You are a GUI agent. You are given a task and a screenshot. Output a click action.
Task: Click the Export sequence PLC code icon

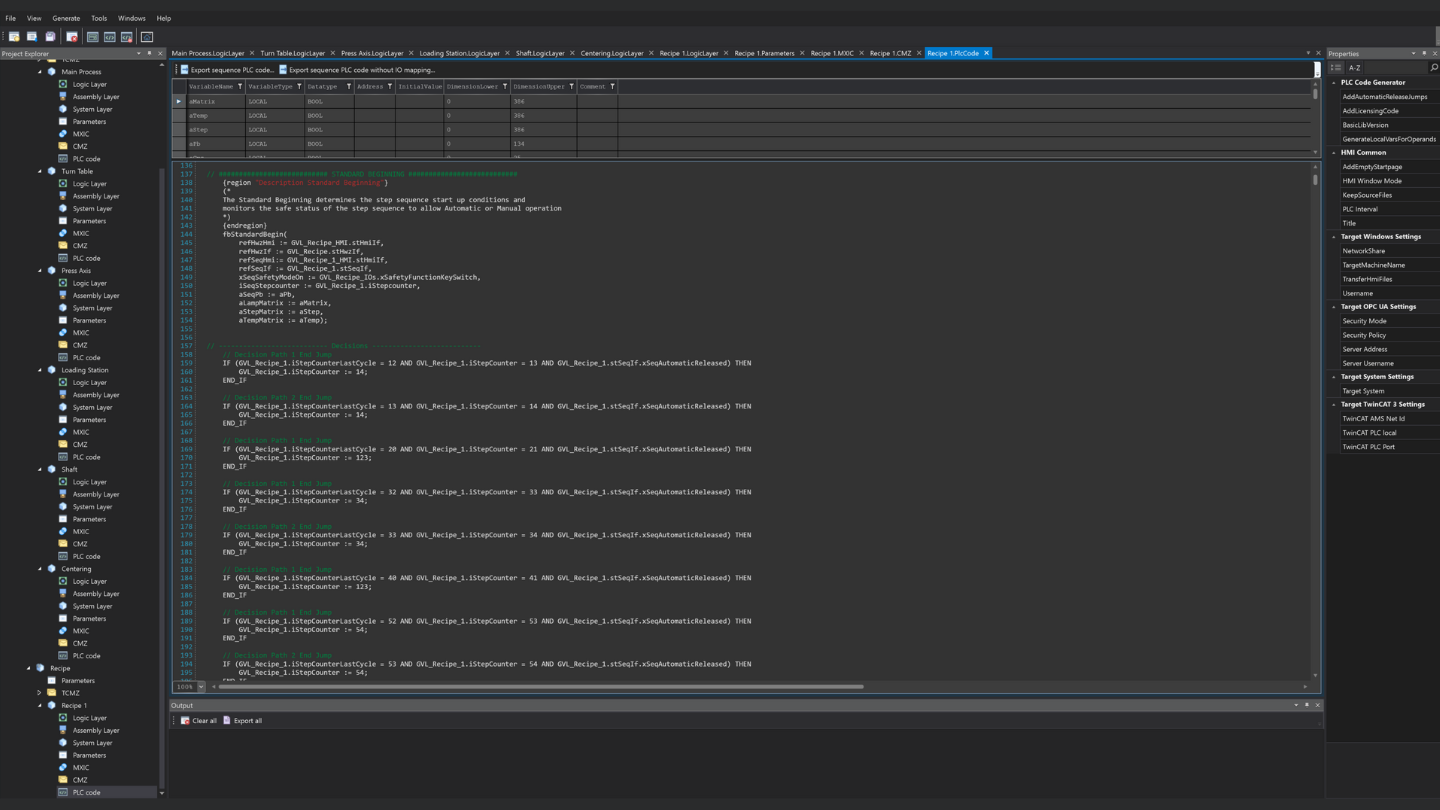coord(184,70)
